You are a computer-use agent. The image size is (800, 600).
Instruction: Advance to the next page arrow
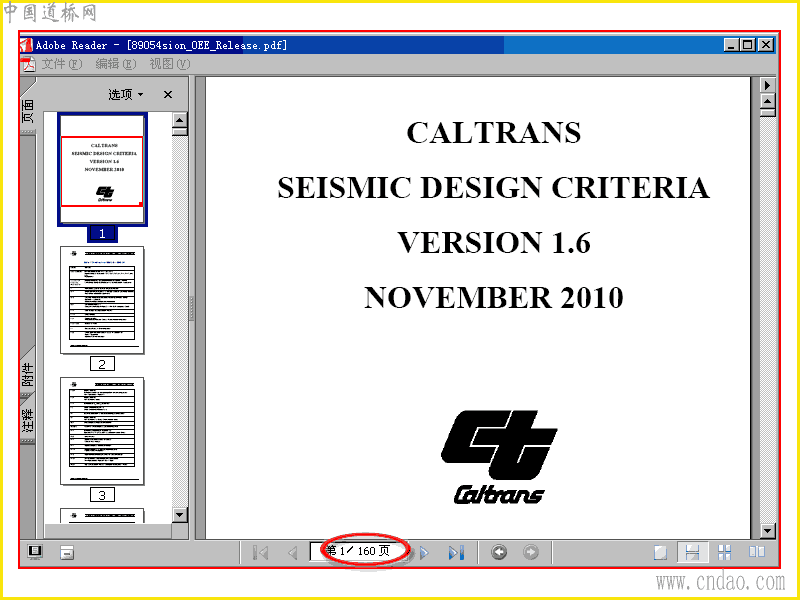424,553
